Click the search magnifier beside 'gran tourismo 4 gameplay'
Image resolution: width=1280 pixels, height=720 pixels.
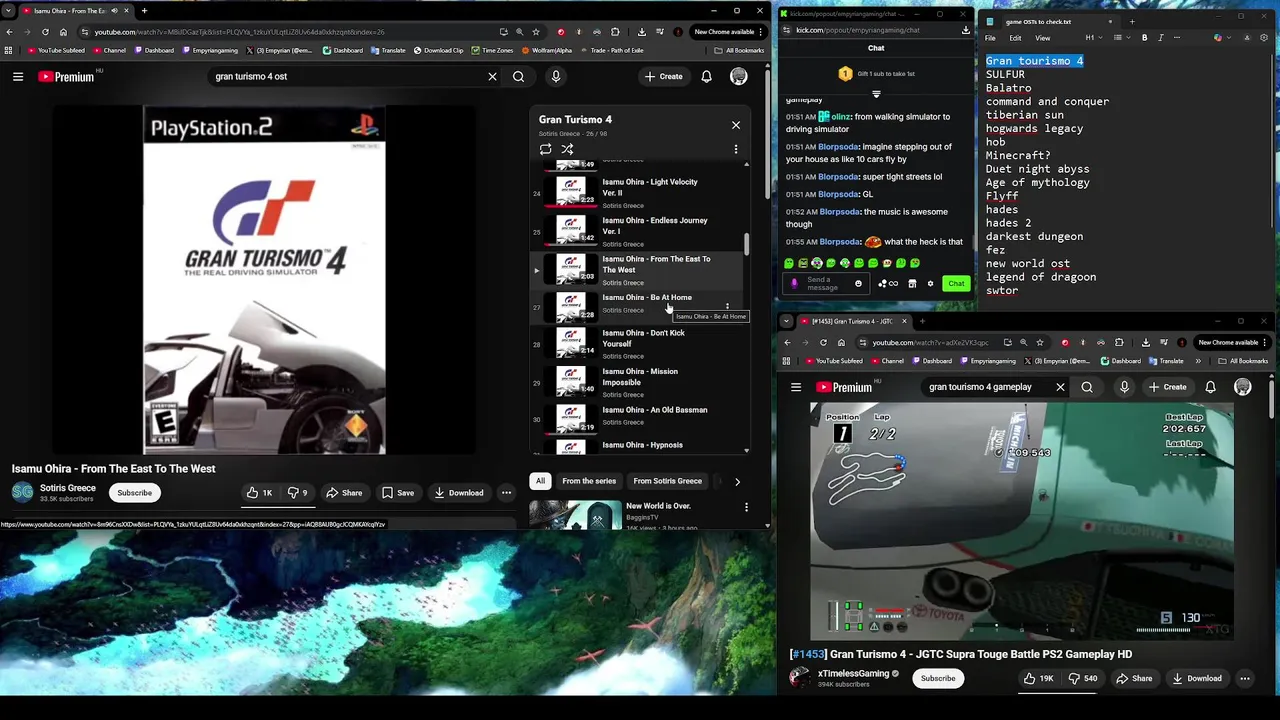coord(1087,387)
